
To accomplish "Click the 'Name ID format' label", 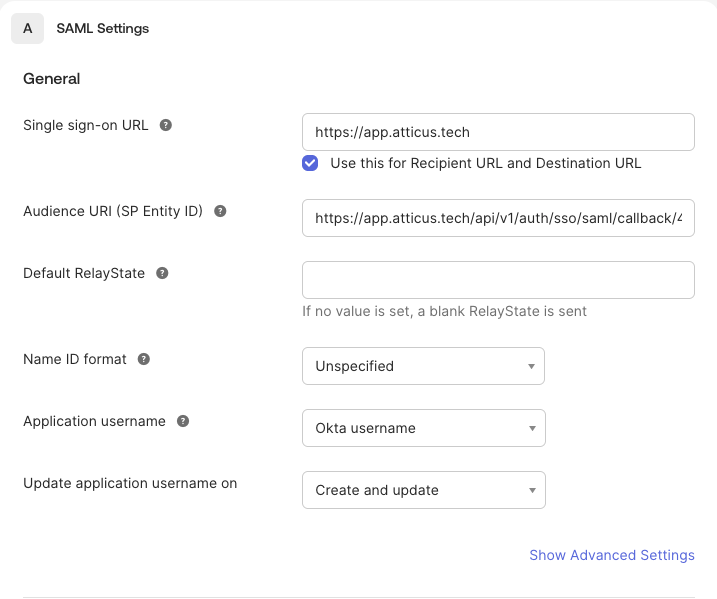I will (75, 359).
